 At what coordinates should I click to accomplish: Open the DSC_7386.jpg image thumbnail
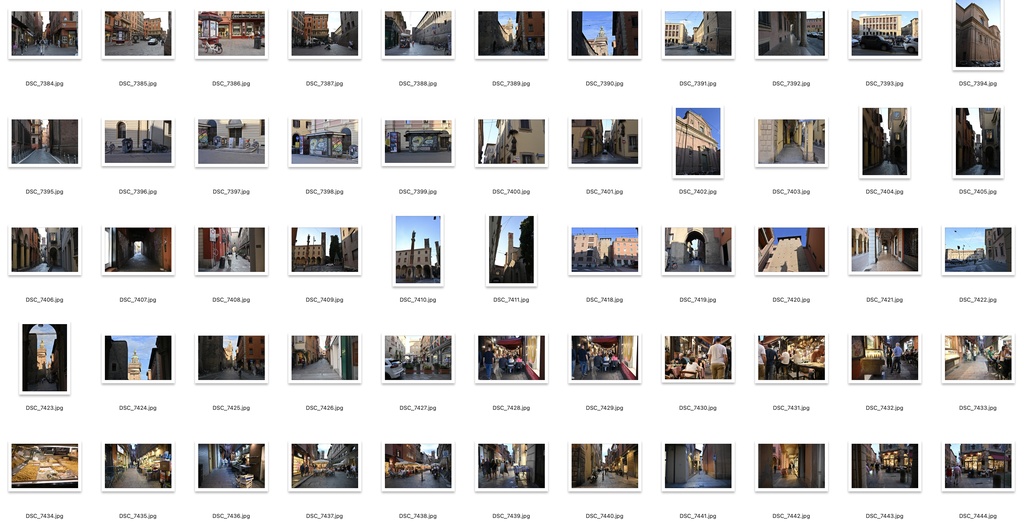[231, 33]
